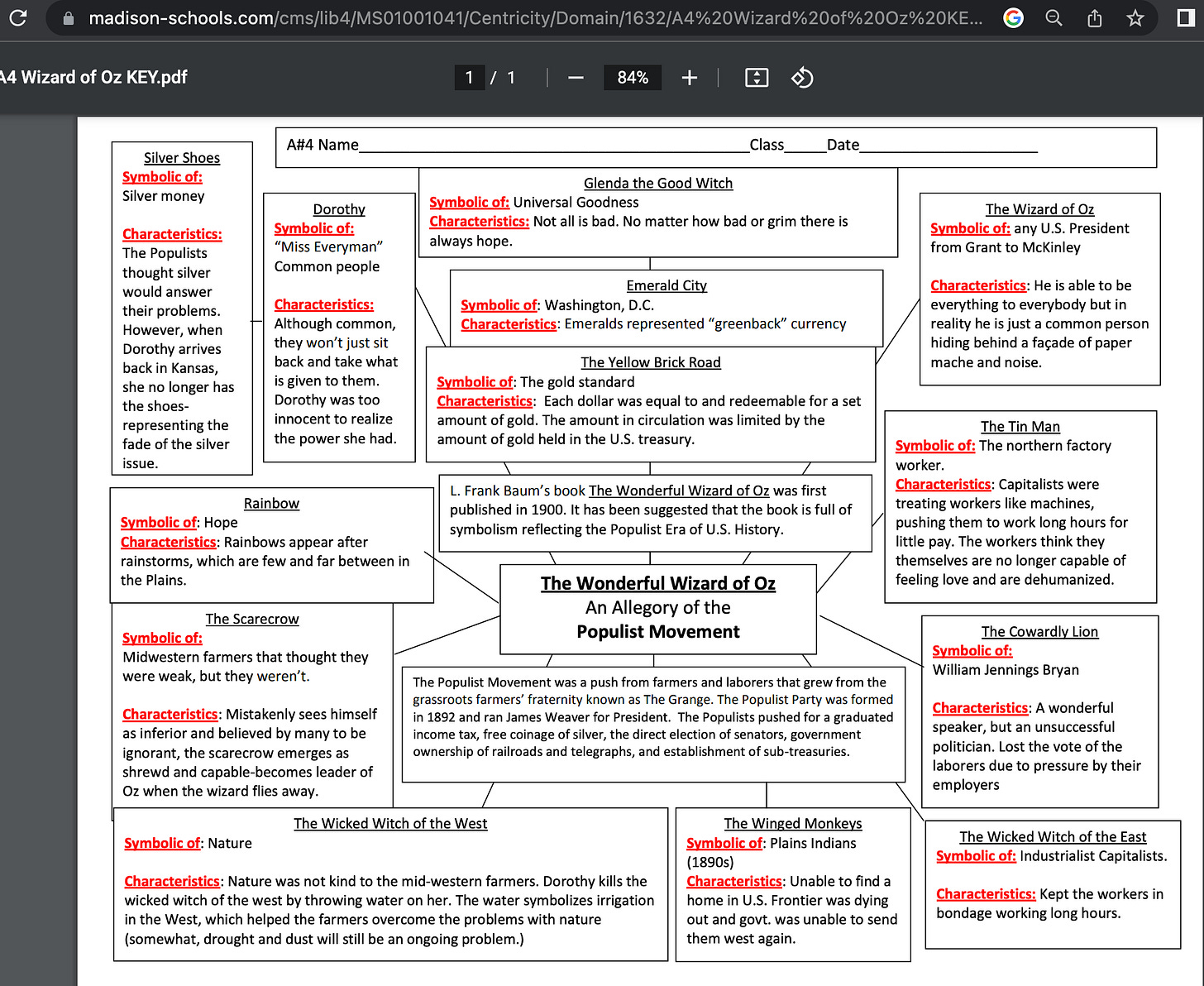Viewport: 1204px width, 986px height.
Task: Select the 'Emerald City' heading
Action: pos(666,285)
